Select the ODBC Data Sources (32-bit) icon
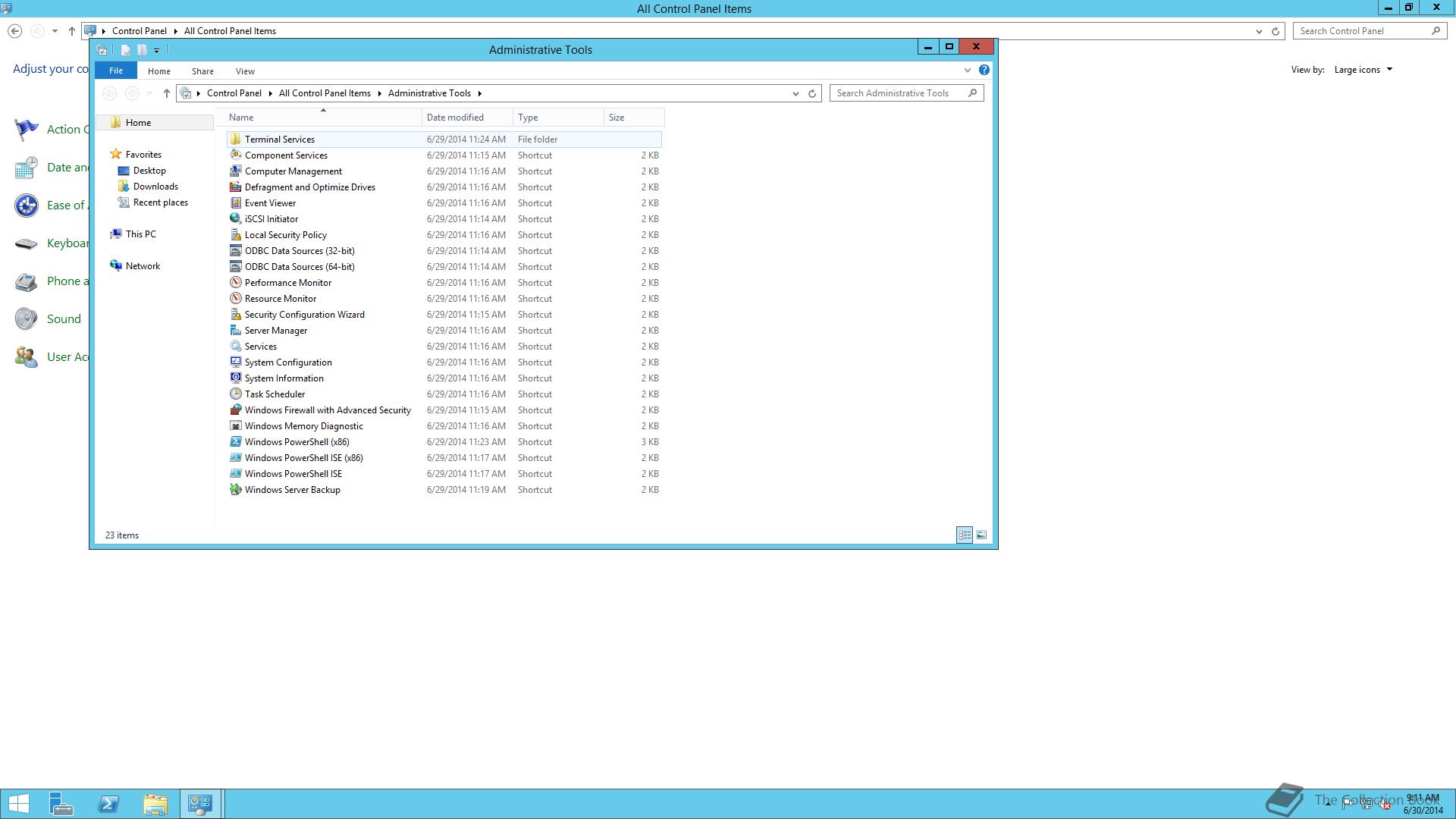1456x819 pixels. point(236,250)
